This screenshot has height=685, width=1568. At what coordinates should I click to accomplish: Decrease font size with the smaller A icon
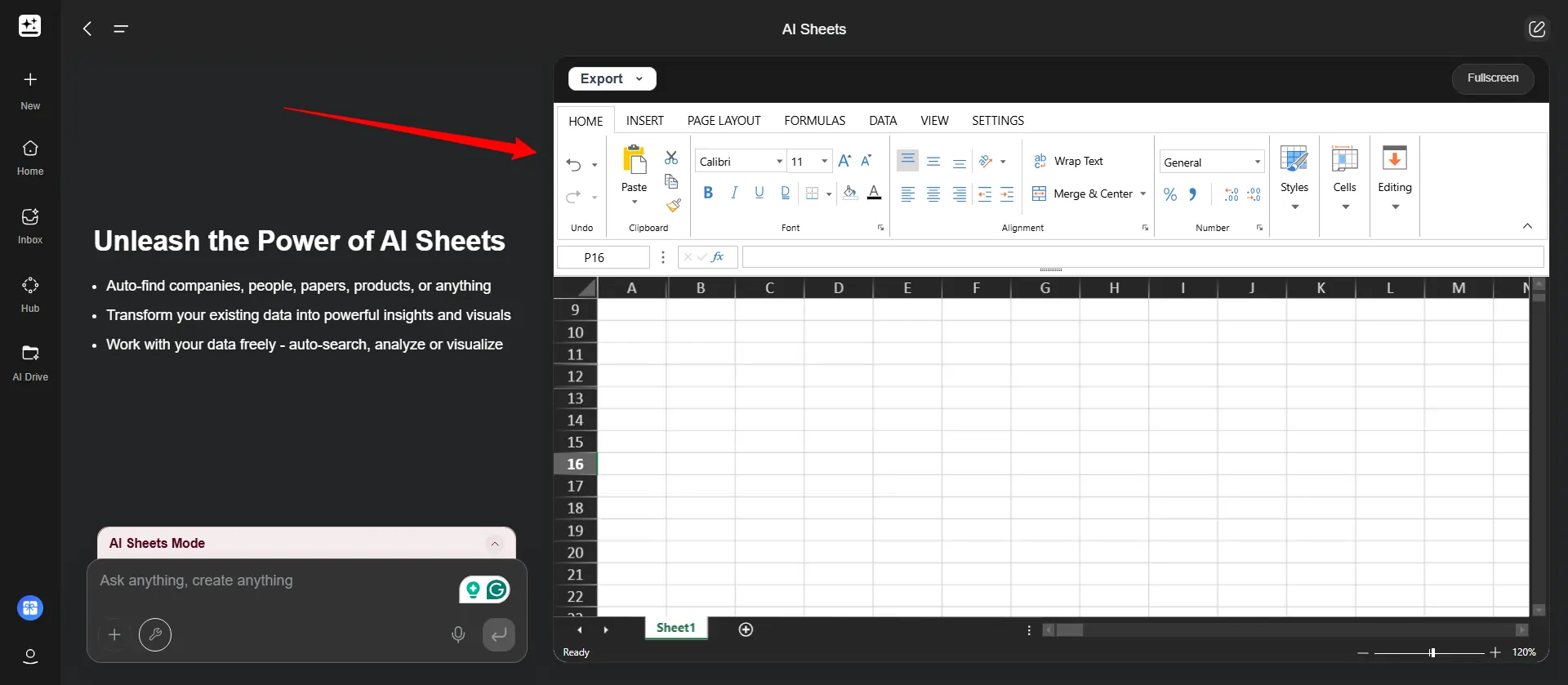(x=866, y=161)
